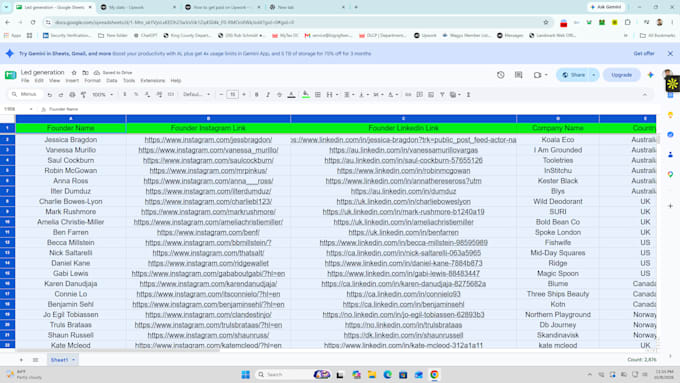Decrease decimal places
Viewport: 680px width, 383px height.
pyautogui.click(x=147, y=95)
